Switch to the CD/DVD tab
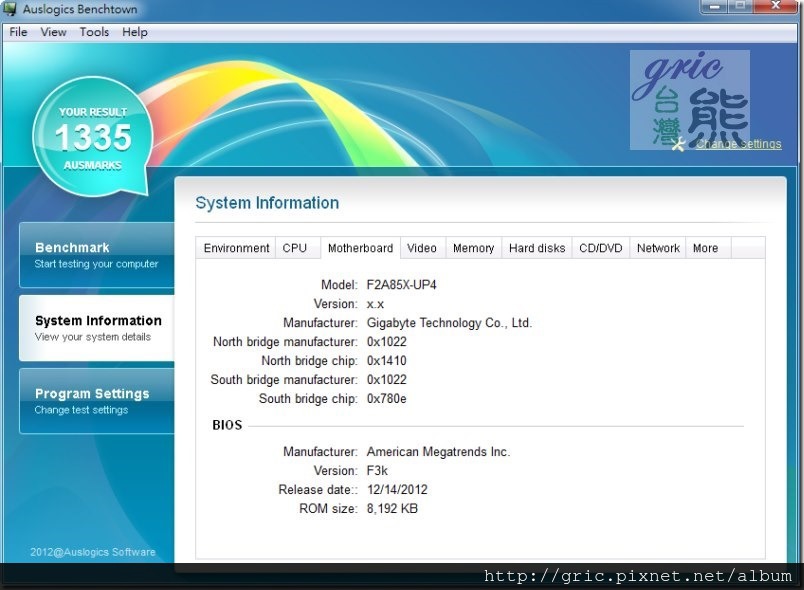 coord(601,248)
